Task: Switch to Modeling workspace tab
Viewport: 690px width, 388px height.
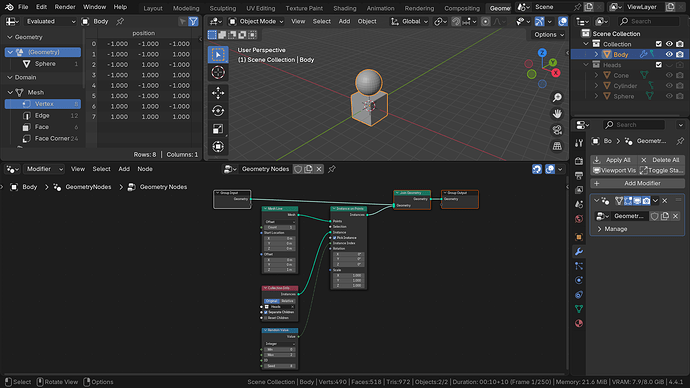Action: (186, 8)
